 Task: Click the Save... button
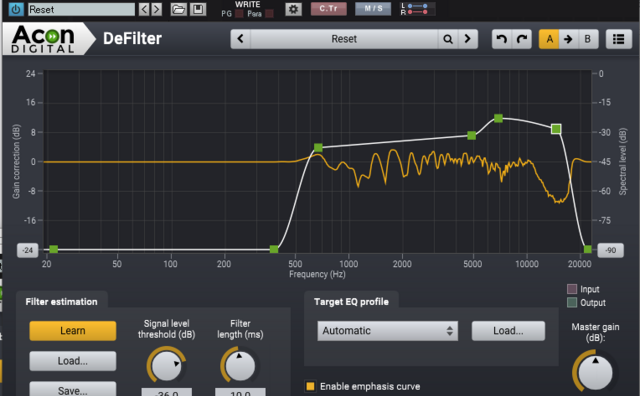(73, 390)
